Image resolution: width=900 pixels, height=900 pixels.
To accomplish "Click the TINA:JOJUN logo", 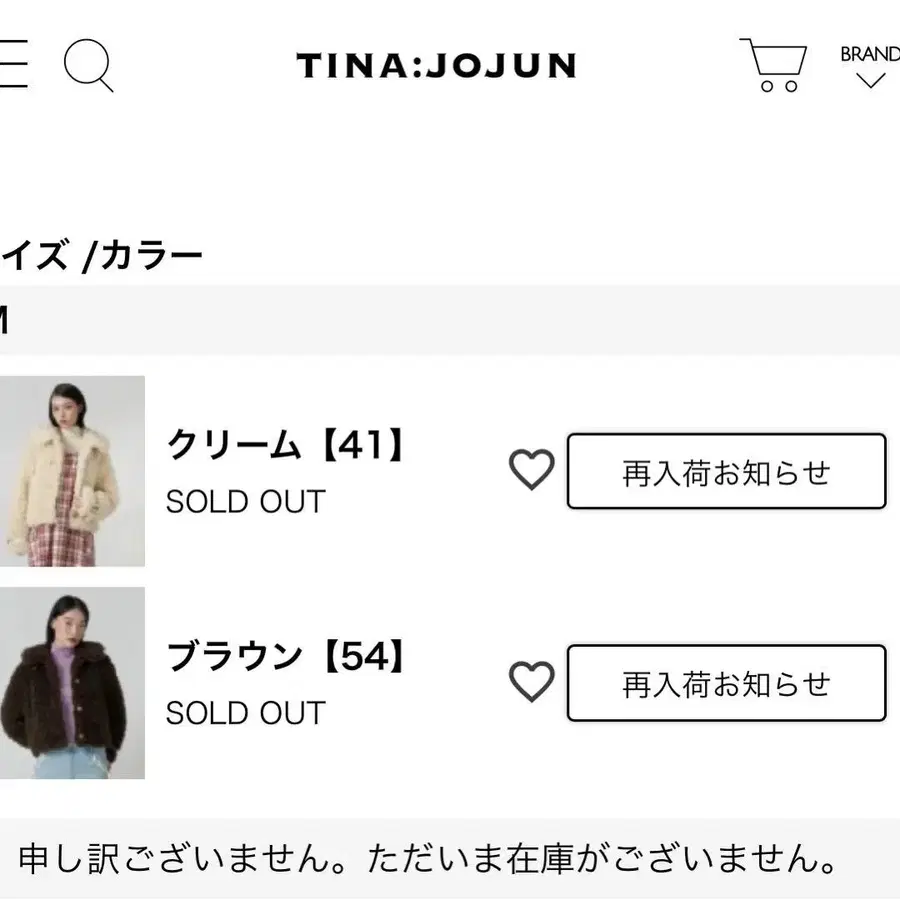I will [436, 66].
